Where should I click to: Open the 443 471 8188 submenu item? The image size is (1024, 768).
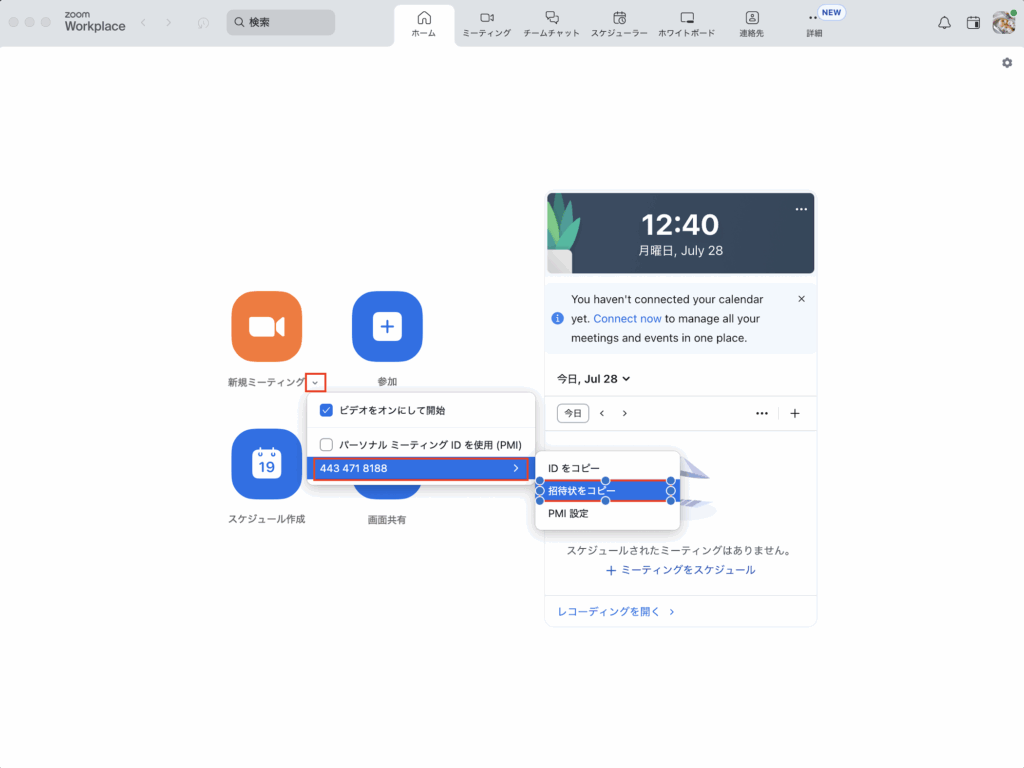point(421,468)
